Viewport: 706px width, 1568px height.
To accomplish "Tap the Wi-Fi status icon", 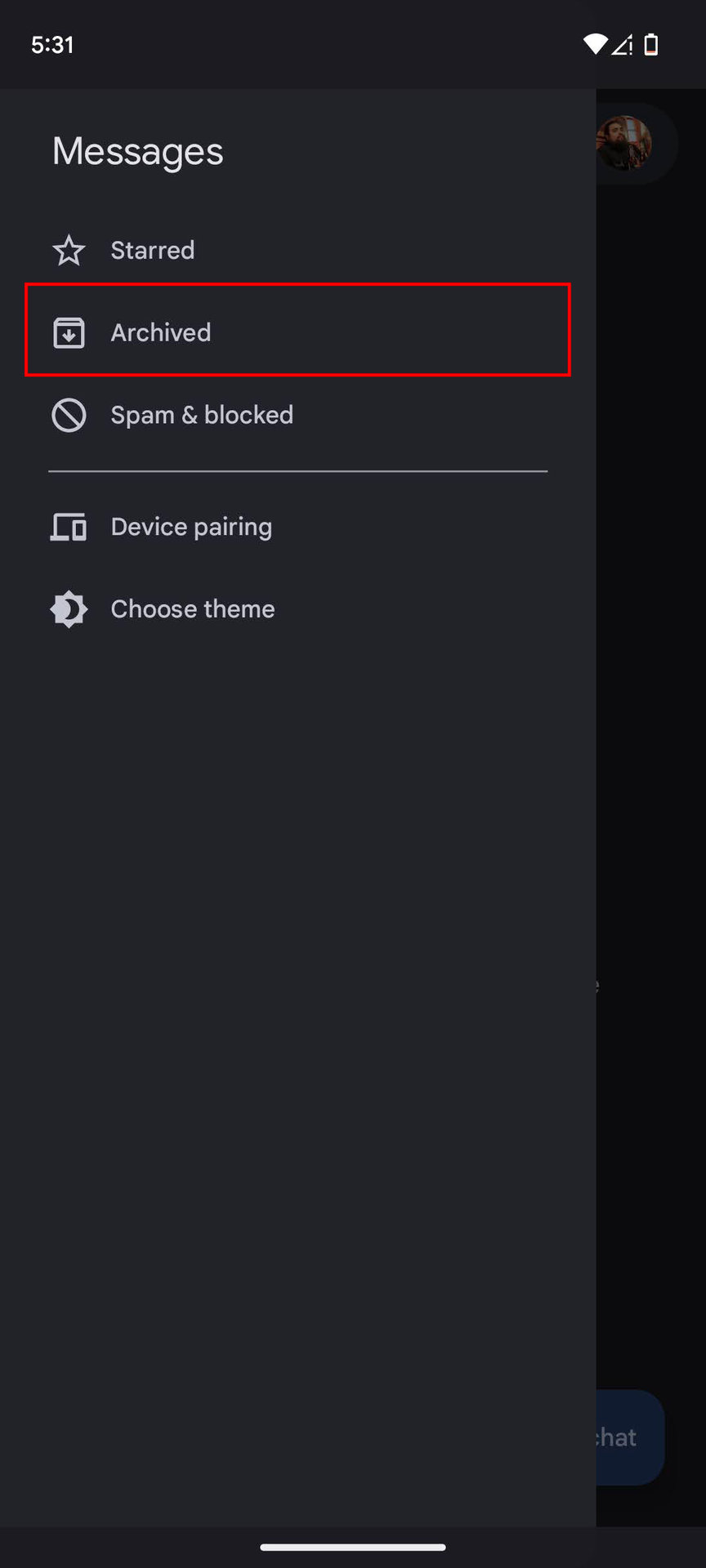I will click(595, 45).
